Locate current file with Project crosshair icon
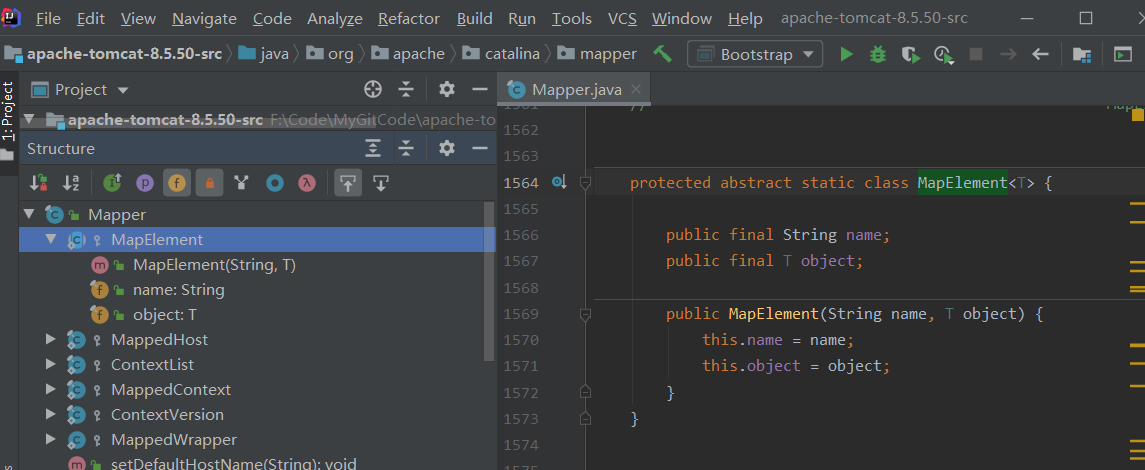 373,89
